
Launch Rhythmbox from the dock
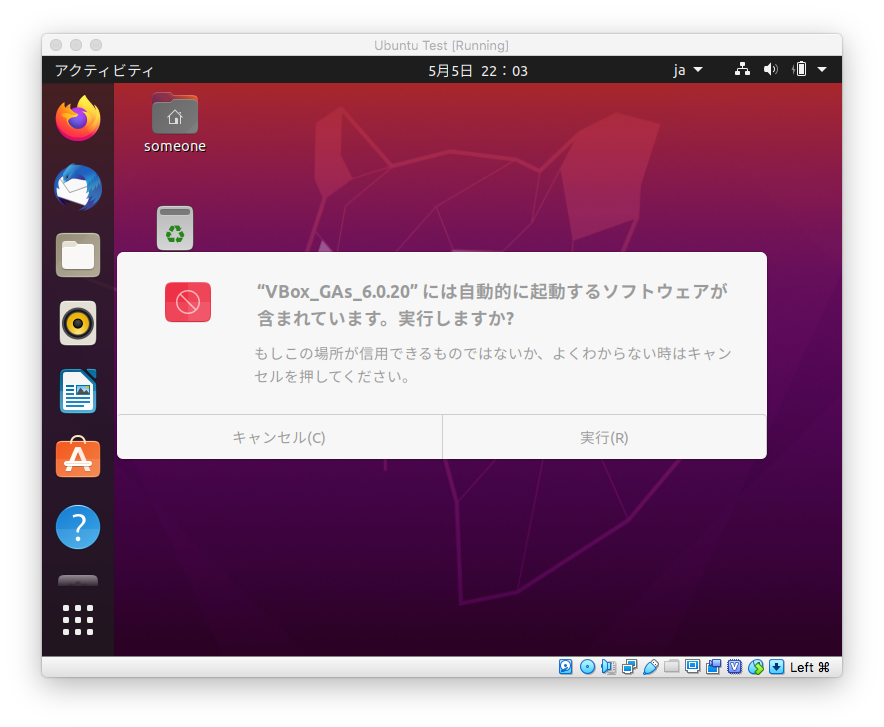point(77,323)
